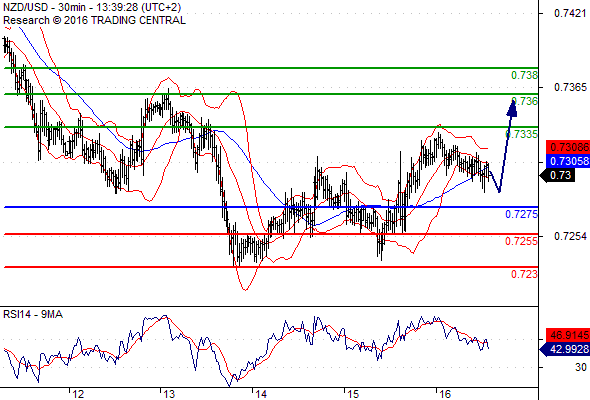Image resolution: width=590 pixels, height=400 pixels.
Task: Select the 0.7335 resistance level label
Action: tap(522, 134)
